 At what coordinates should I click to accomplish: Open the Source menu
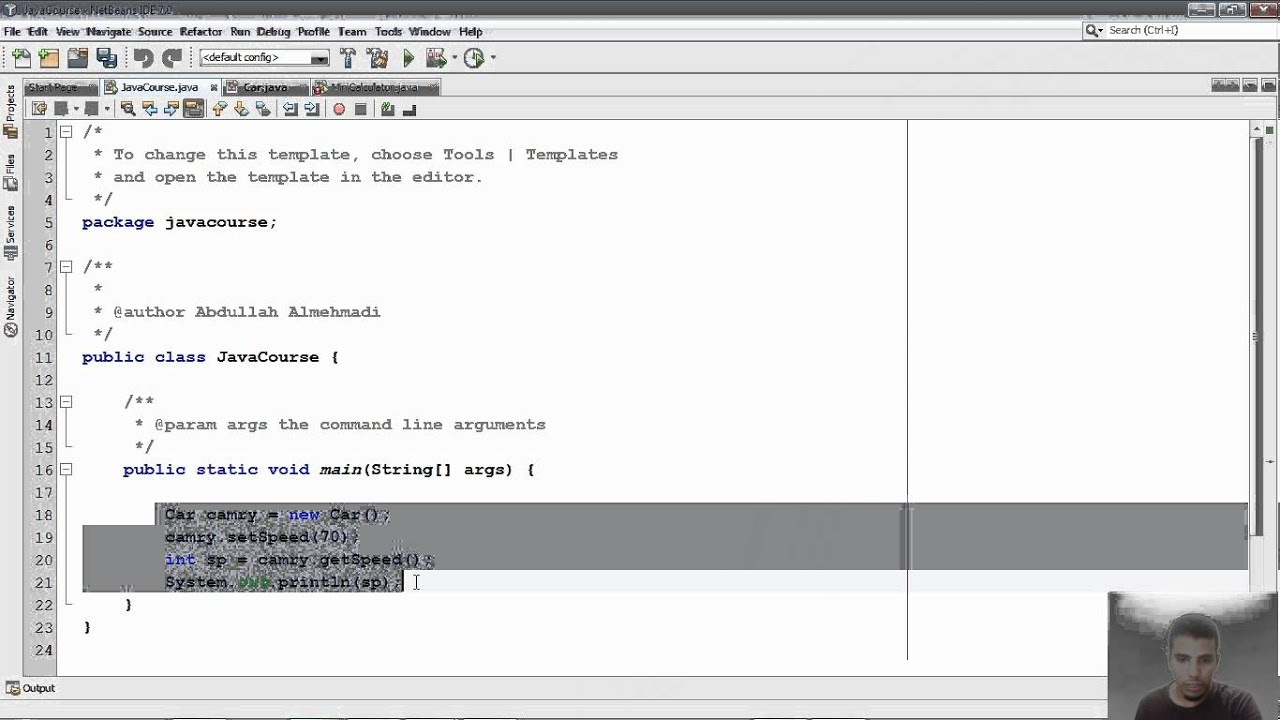tap(155, 31)
